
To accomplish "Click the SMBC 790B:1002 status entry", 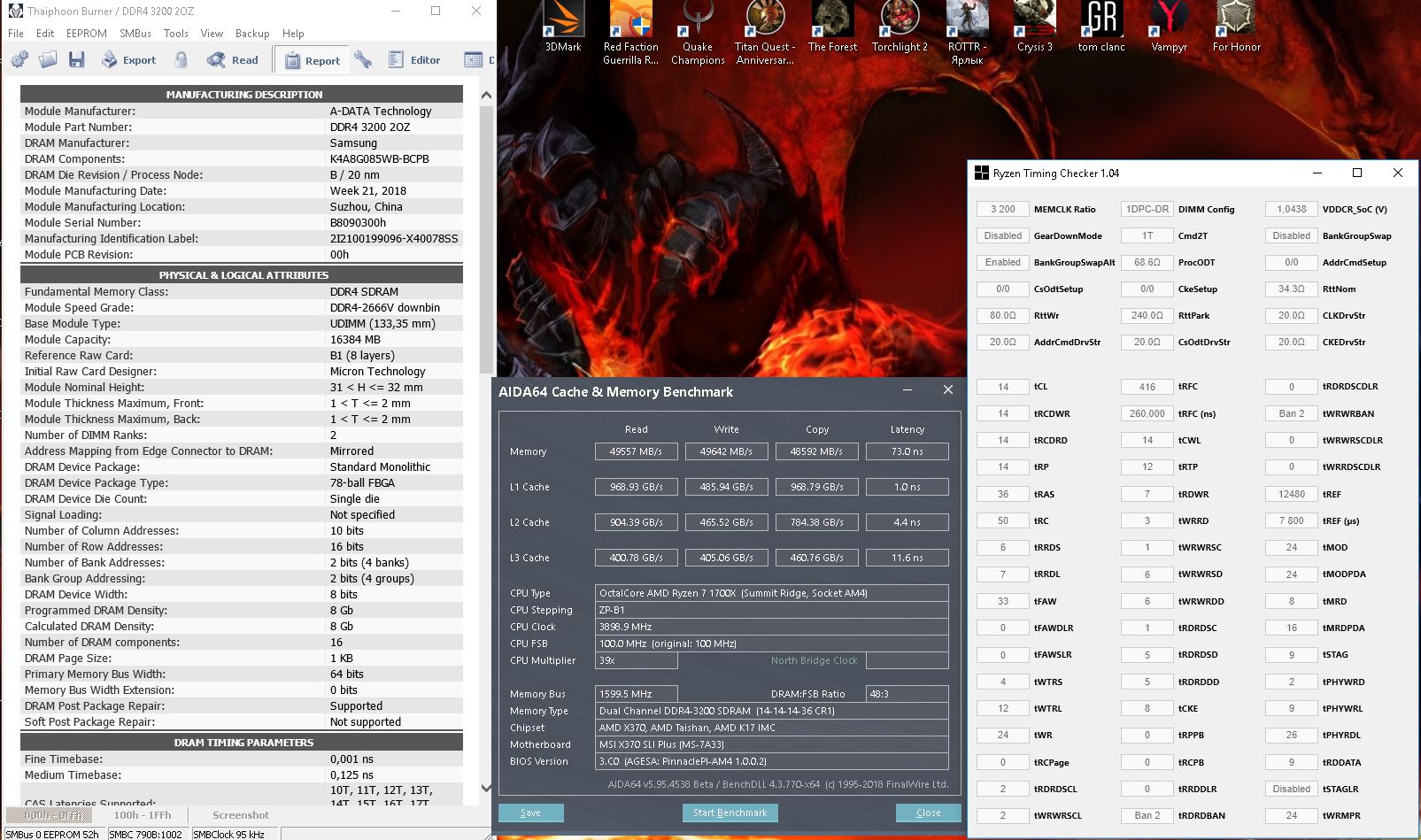I will tap(146, 834).
